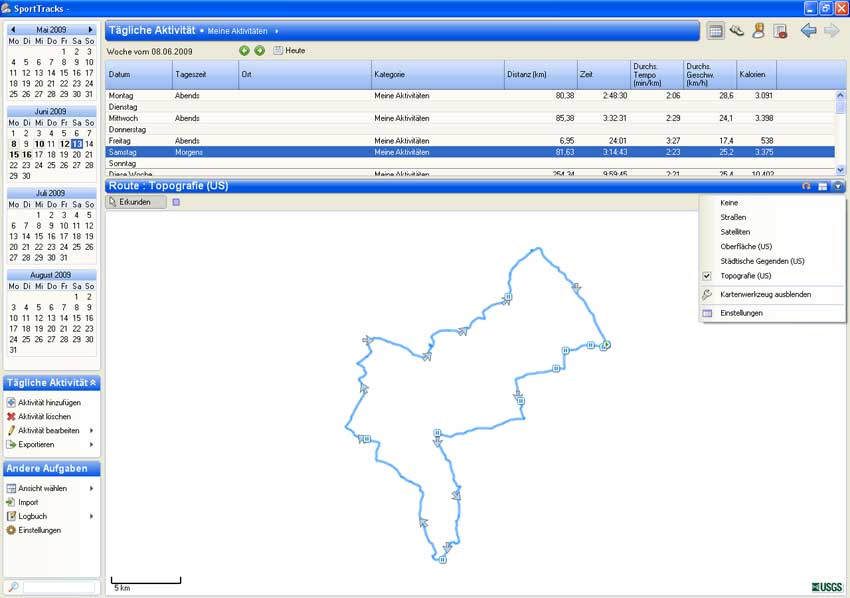The width and height of the screenshot is (850, 598).
Task: Click the running shoe equipment icon
Action: 737,31
